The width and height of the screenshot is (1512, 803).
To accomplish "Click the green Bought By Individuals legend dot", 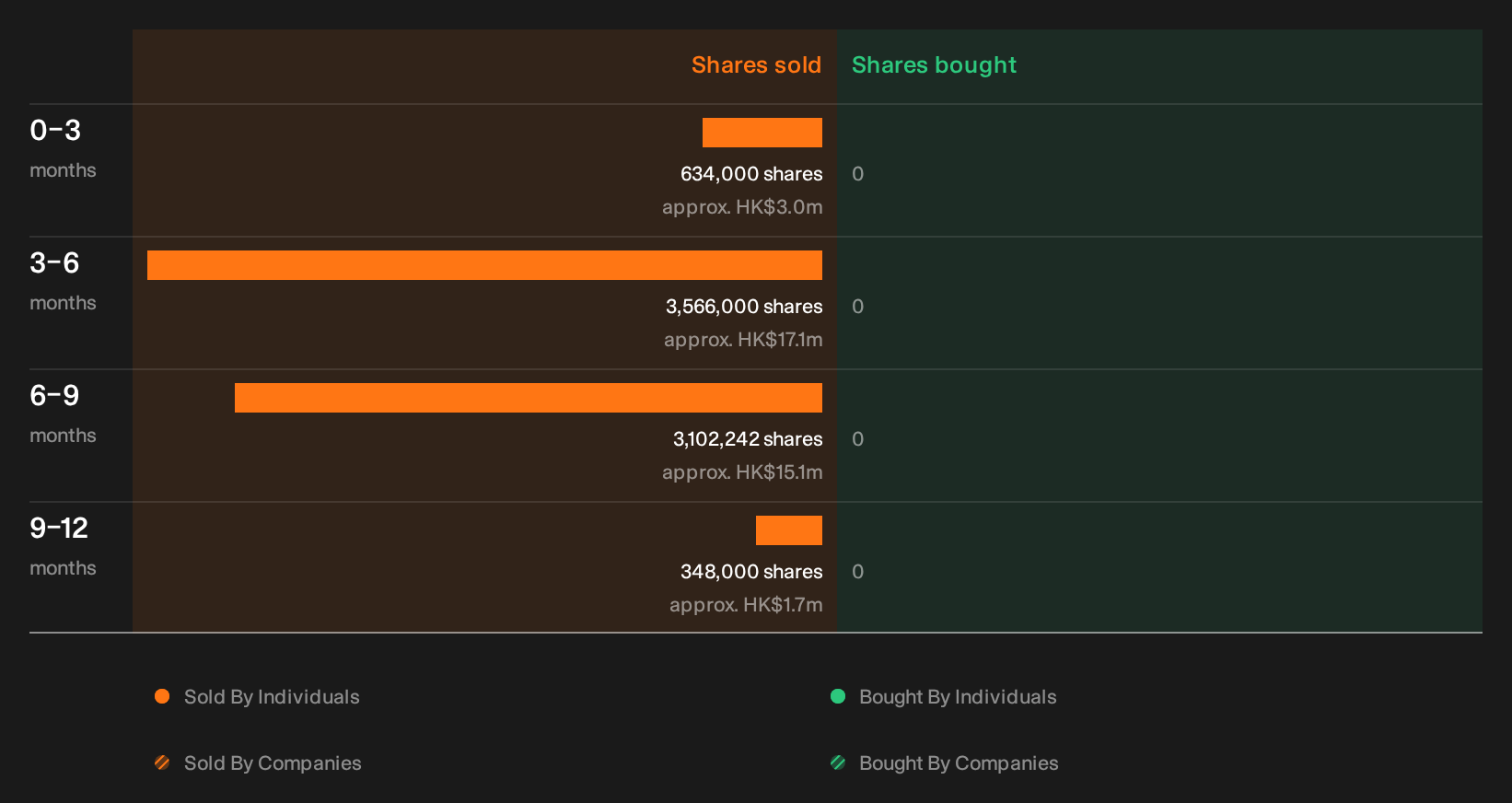I will point(838,696).
